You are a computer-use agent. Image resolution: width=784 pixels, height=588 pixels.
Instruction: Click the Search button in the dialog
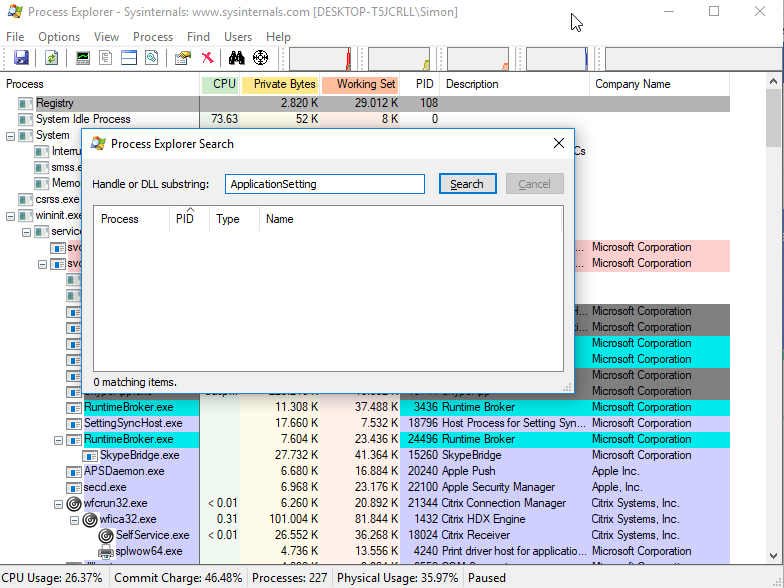pyautogui.click(x=468, y=184)
